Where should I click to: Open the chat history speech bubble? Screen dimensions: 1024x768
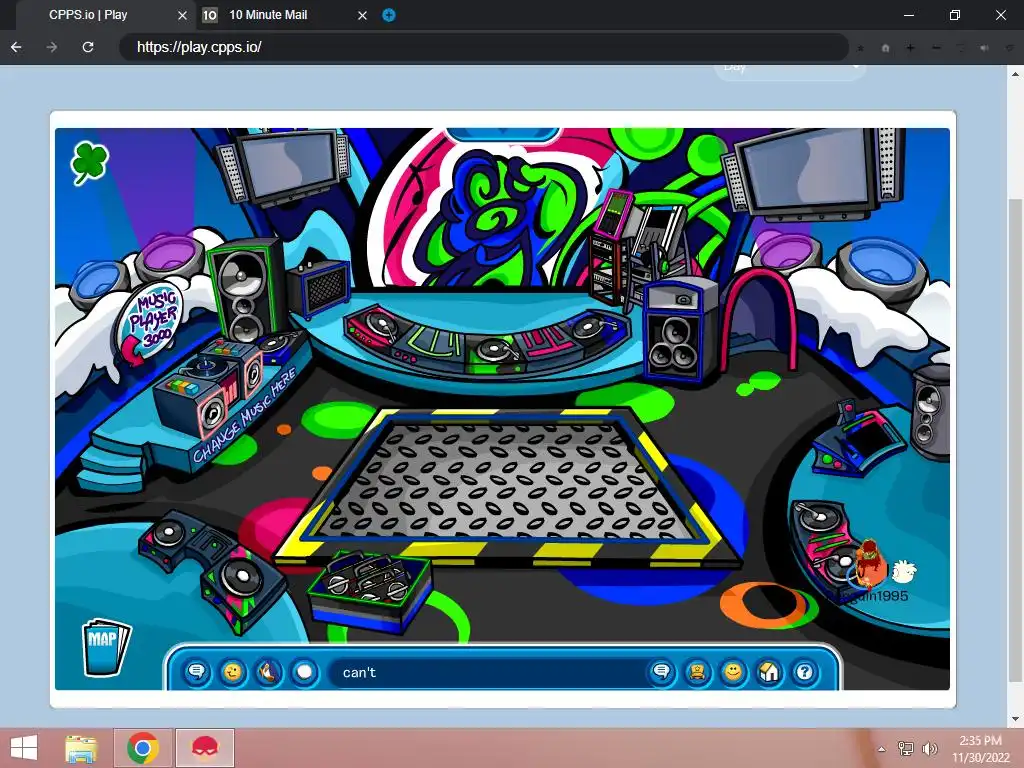(x=197, y=672)
